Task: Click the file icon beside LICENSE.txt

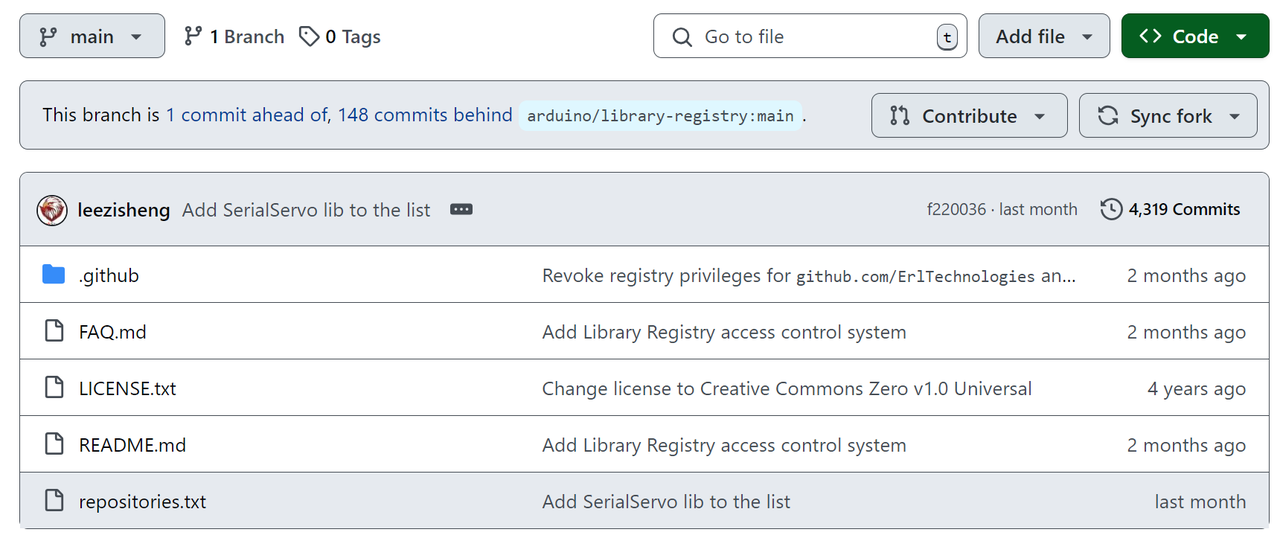Action: [x=54, y=388]
